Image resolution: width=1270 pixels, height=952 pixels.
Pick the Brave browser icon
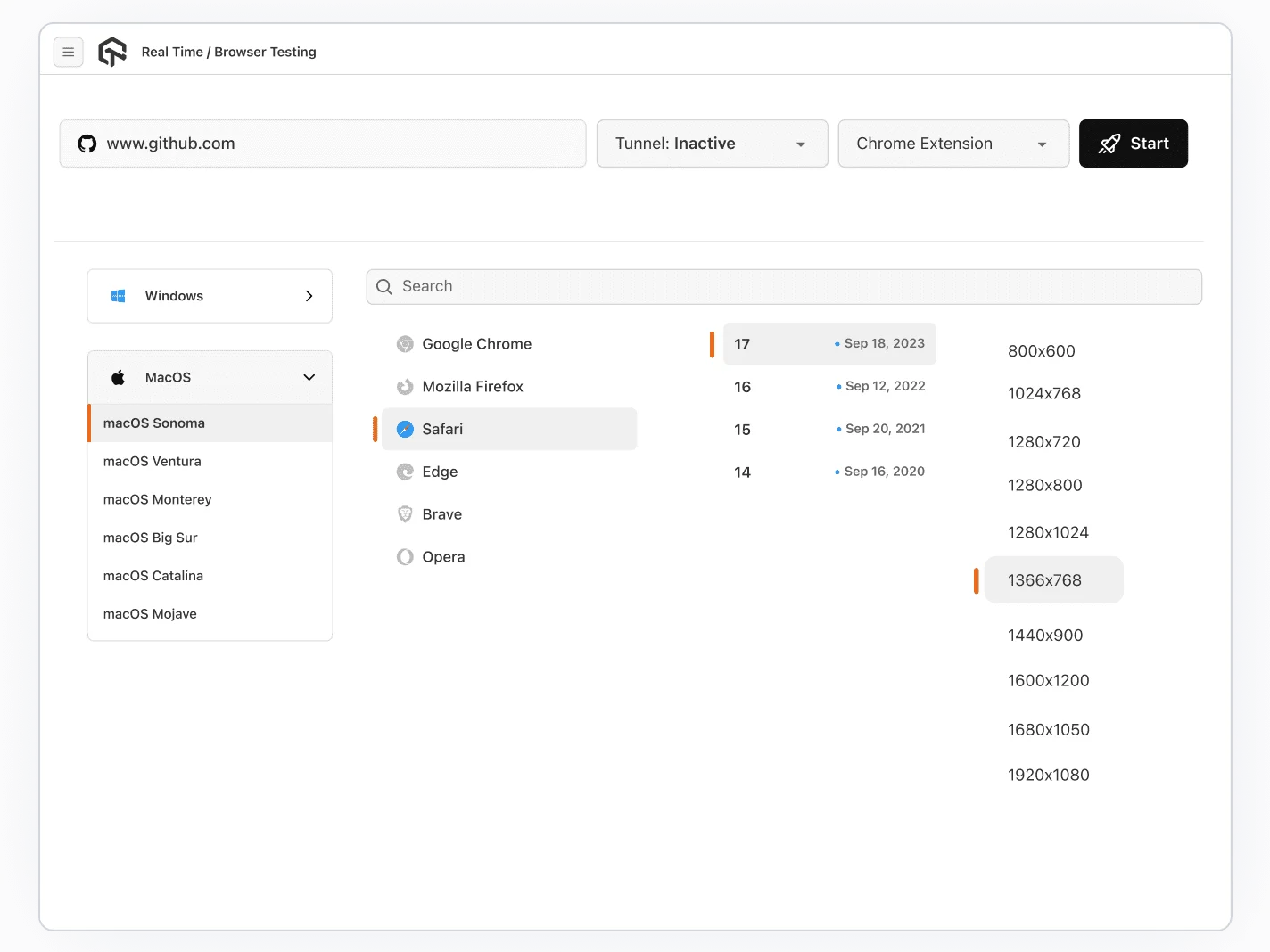405,514
